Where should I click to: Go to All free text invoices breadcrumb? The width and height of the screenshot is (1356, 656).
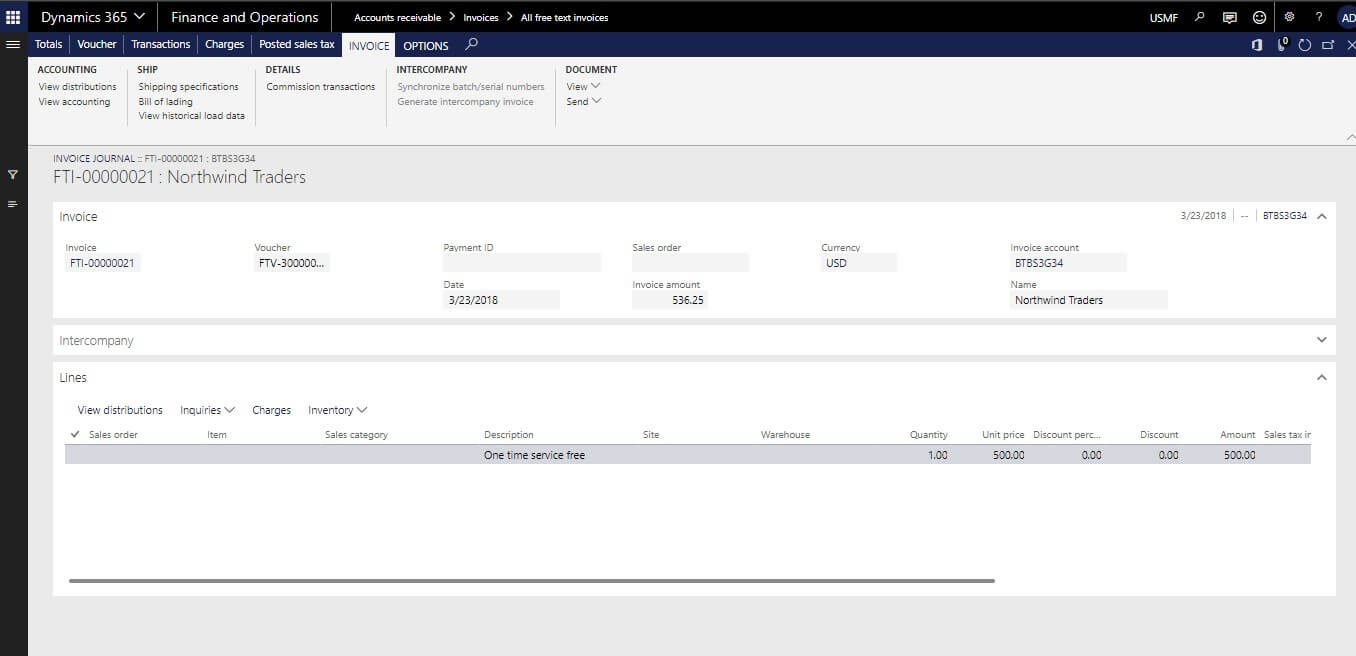(565, 17)
